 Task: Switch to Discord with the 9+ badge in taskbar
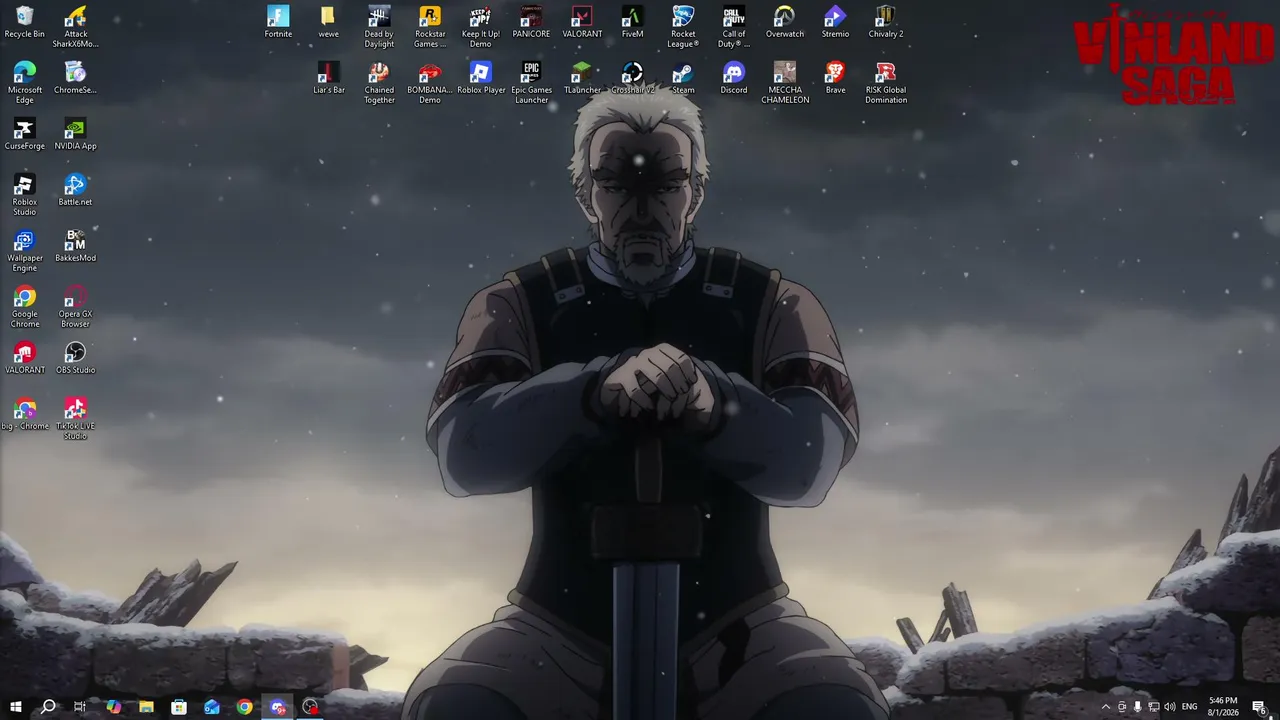278,707
